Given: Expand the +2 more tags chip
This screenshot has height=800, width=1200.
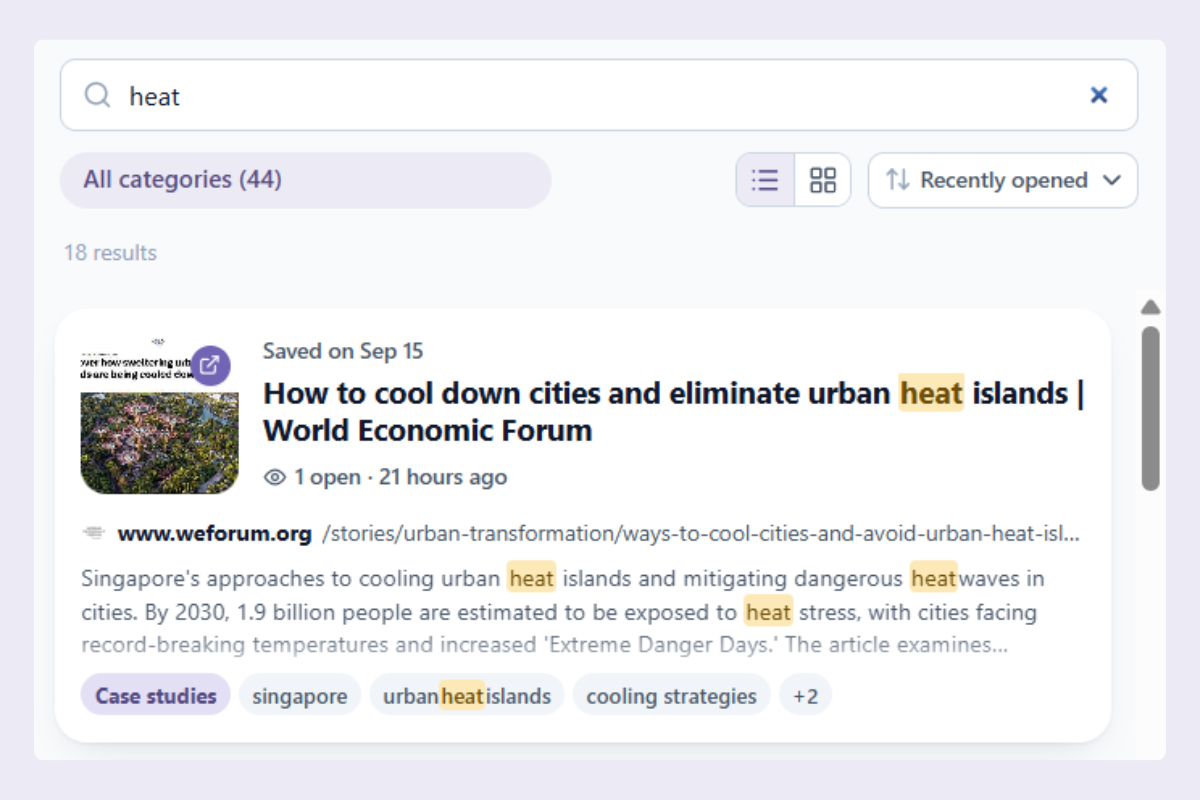Looking at the screenshot, I should click(805, 696).
